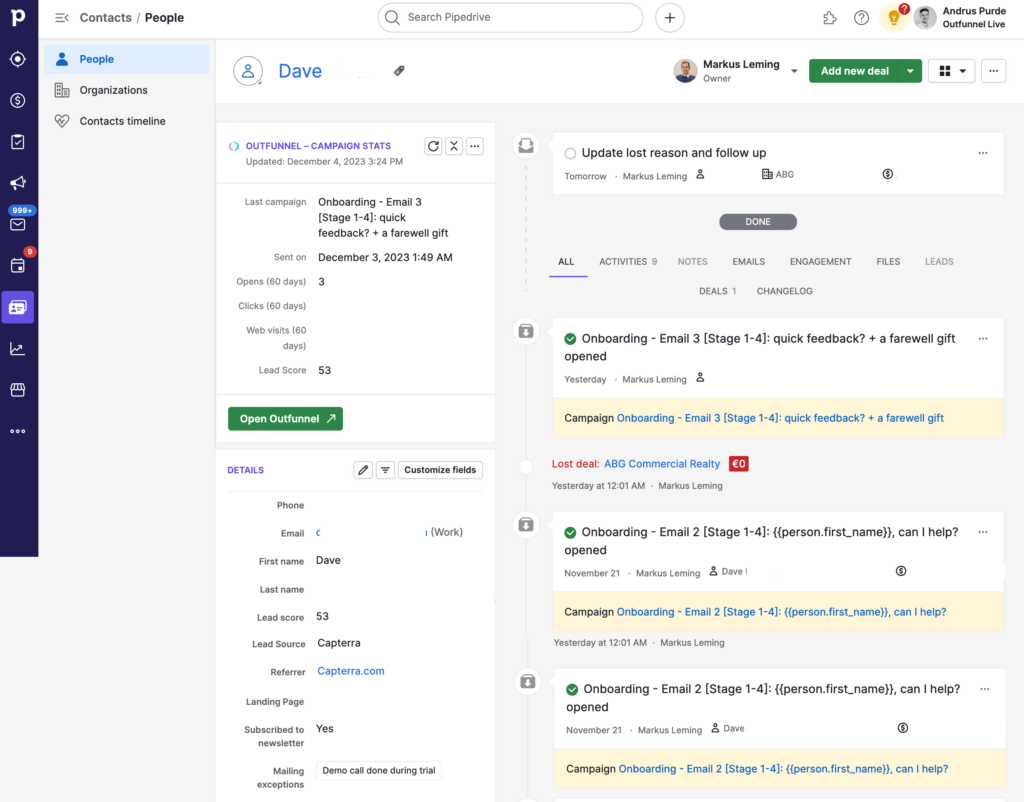Switch to the Emails tab

pos(748,262)
